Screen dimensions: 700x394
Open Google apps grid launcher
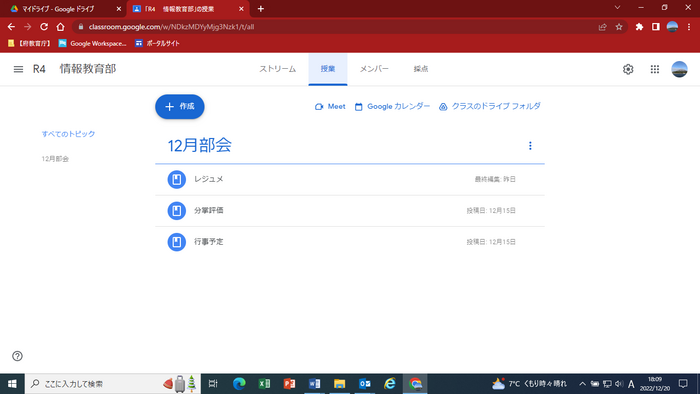pyautogui.click(x=655, y=69)
